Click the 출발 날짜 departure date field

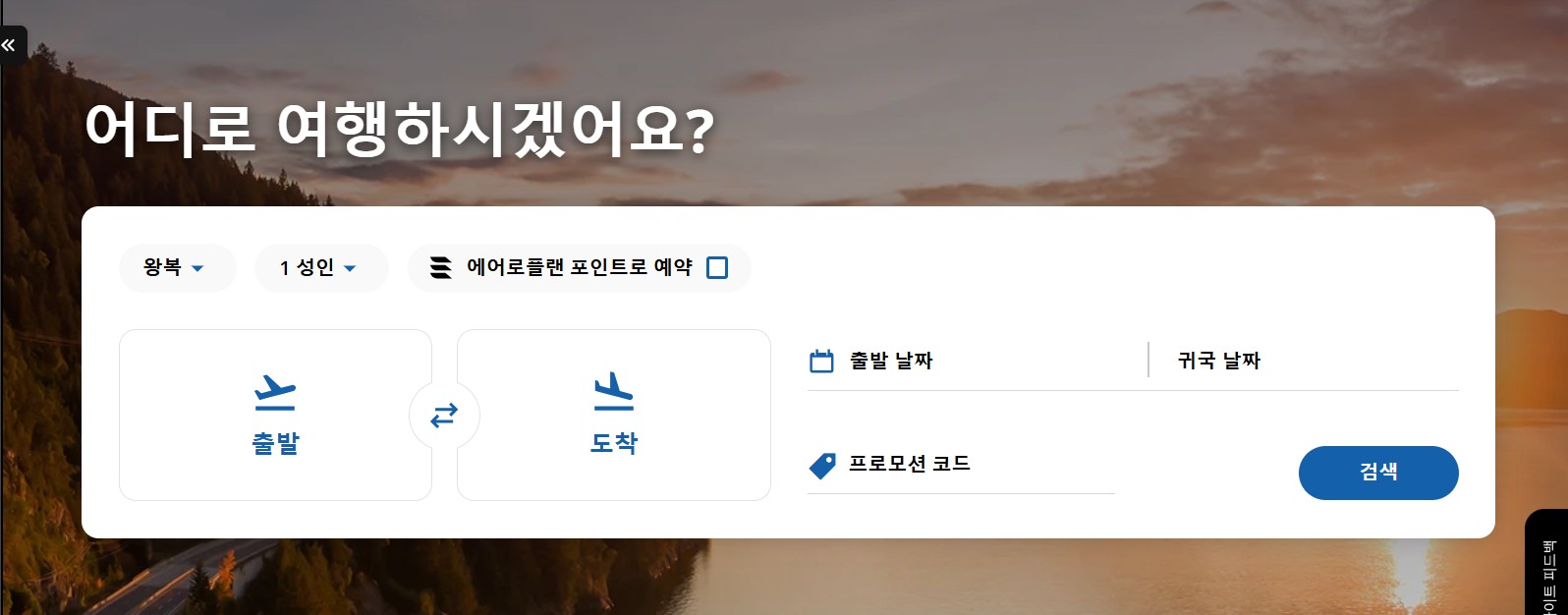(977, 362)
